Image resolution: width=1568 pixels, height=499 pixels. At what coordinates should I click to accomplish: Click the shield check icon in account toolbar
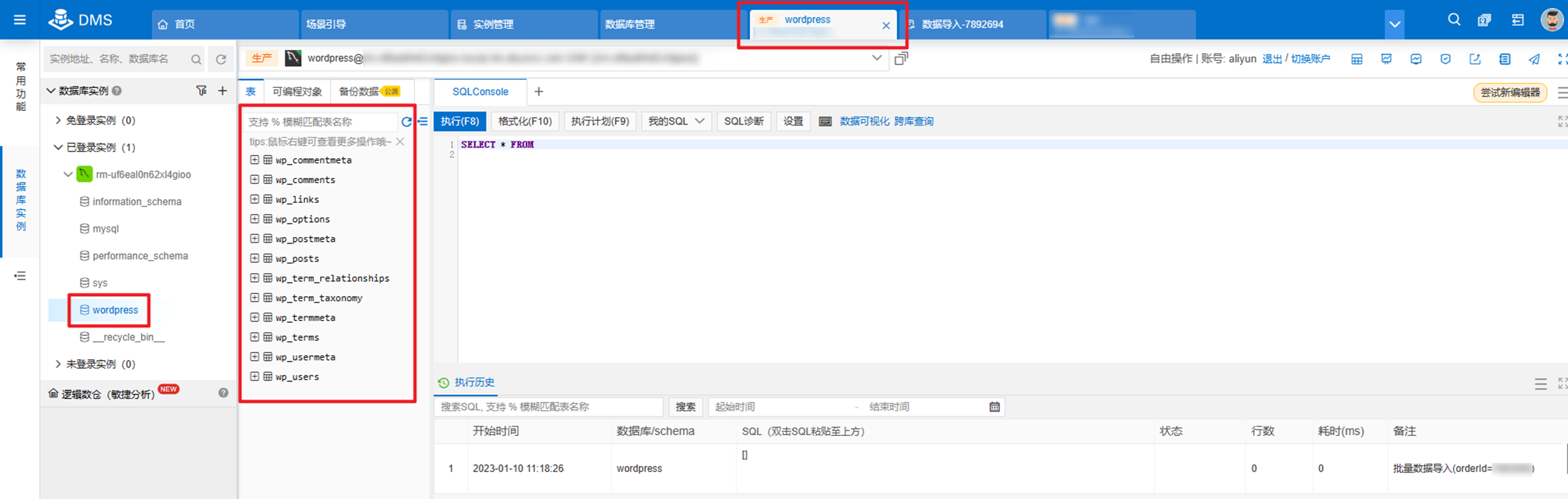click(1446, 59)
